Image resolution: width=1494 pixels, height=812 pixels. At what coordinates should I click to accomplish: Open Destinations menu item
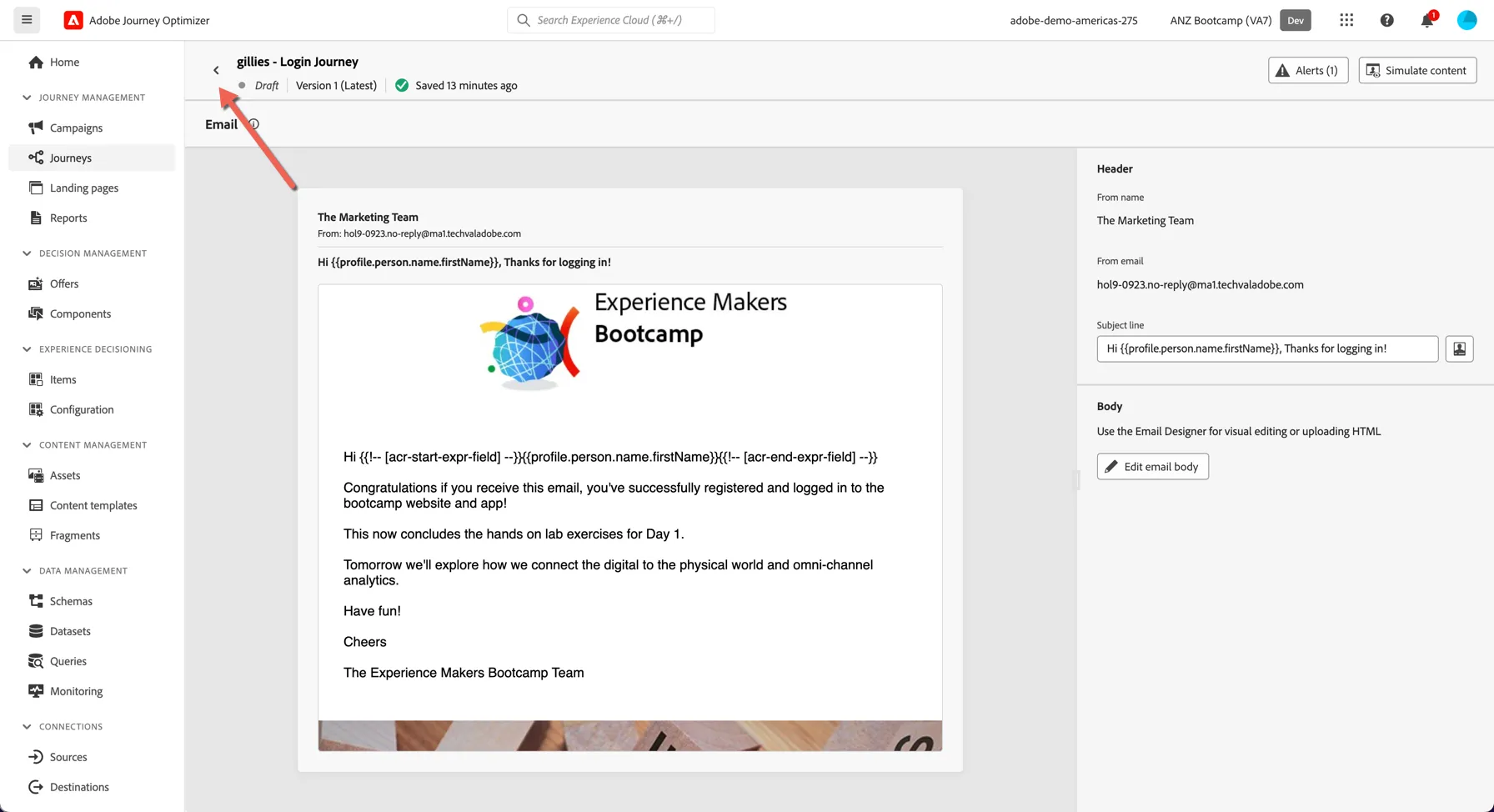coord(92,787)
